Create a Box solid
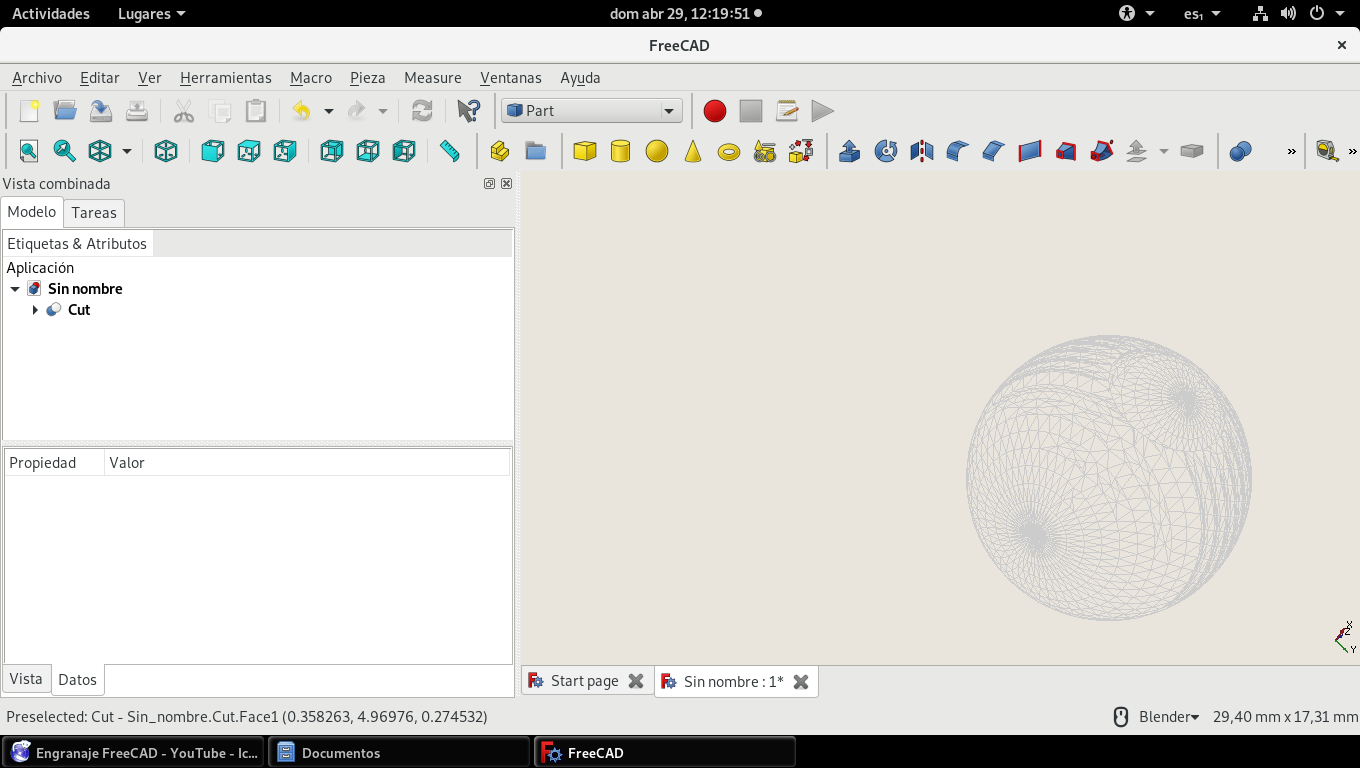 click(x=585, y=151)
